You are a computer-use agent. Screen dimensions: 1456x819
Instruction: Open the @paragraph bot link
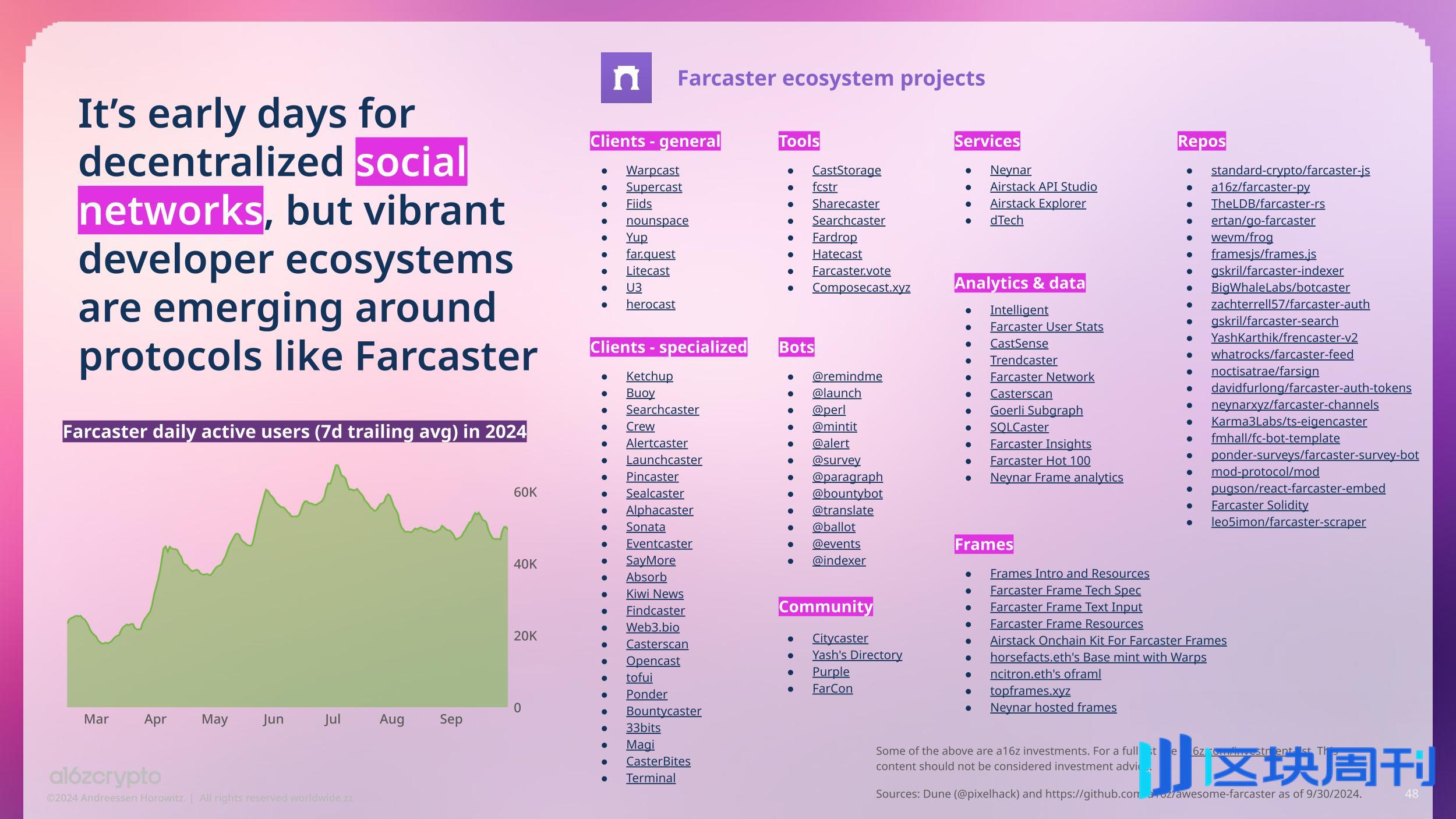847,476
